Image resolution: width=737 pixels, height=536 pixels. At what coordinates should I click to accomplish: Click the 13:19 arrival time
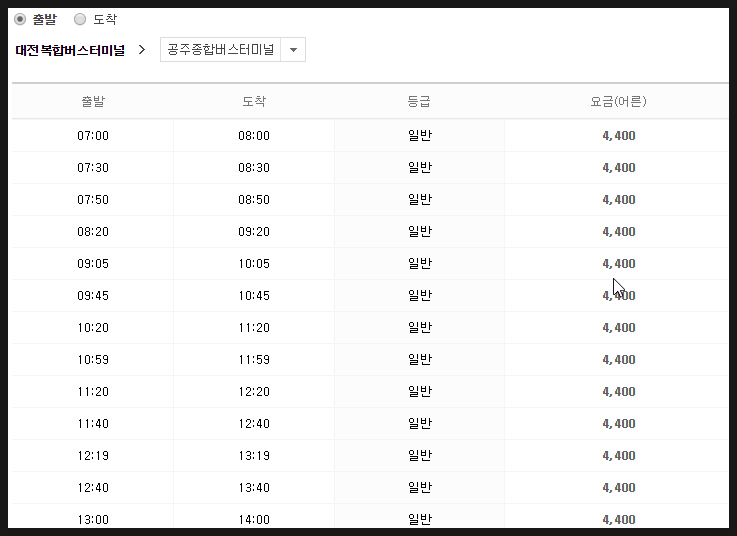point(254,456)
